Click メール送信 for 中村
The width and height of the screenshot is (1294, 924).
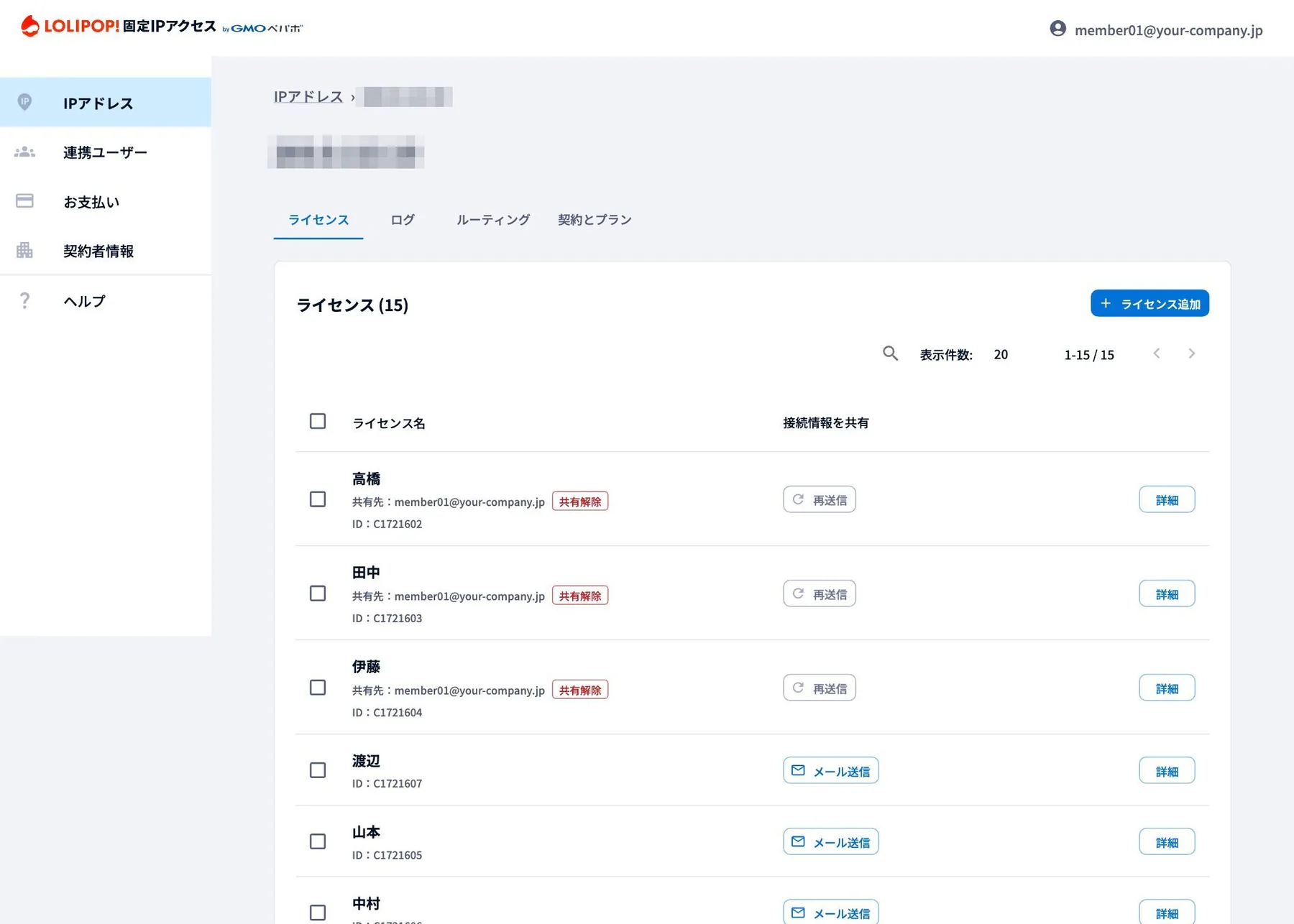coord(831,912)
